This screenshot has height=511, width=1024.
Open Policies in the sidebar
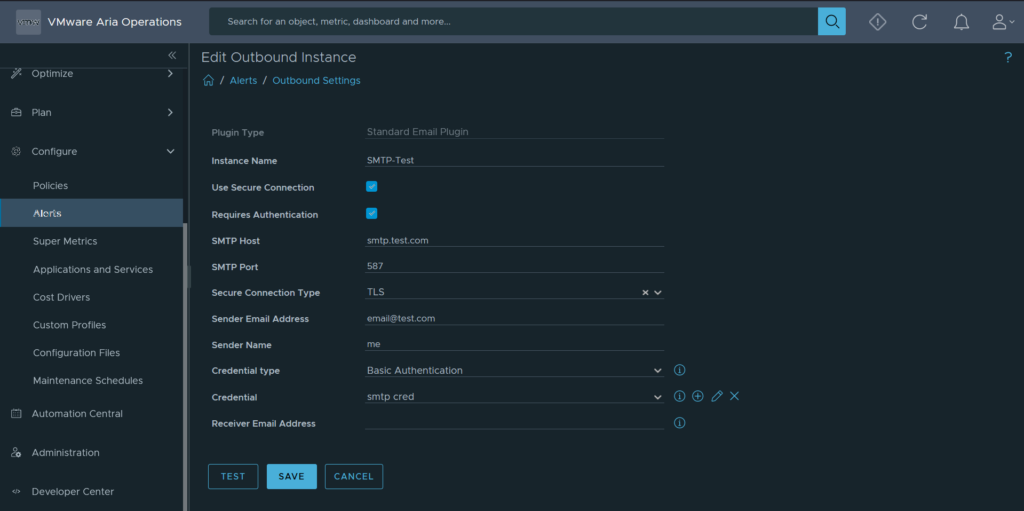(50, 186)
